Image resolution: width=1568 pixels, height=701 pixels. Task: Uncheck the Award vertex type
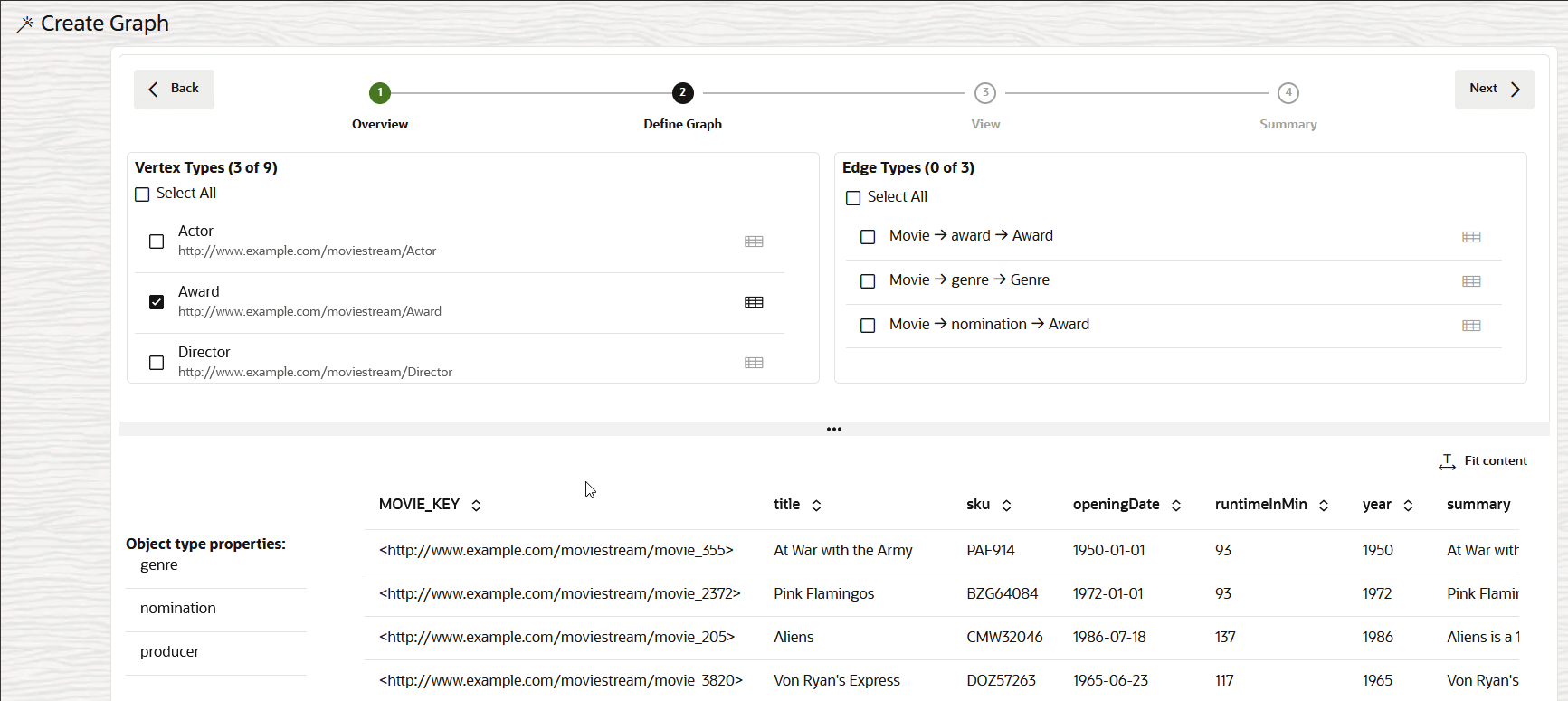pyautogui.click(x=157, y=302)
